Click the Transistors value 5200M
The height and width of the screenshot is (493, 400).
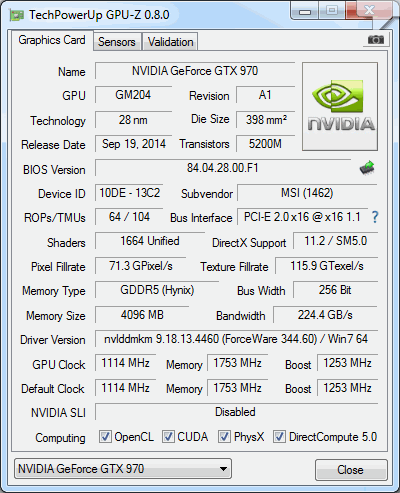[x=265, y=144]
